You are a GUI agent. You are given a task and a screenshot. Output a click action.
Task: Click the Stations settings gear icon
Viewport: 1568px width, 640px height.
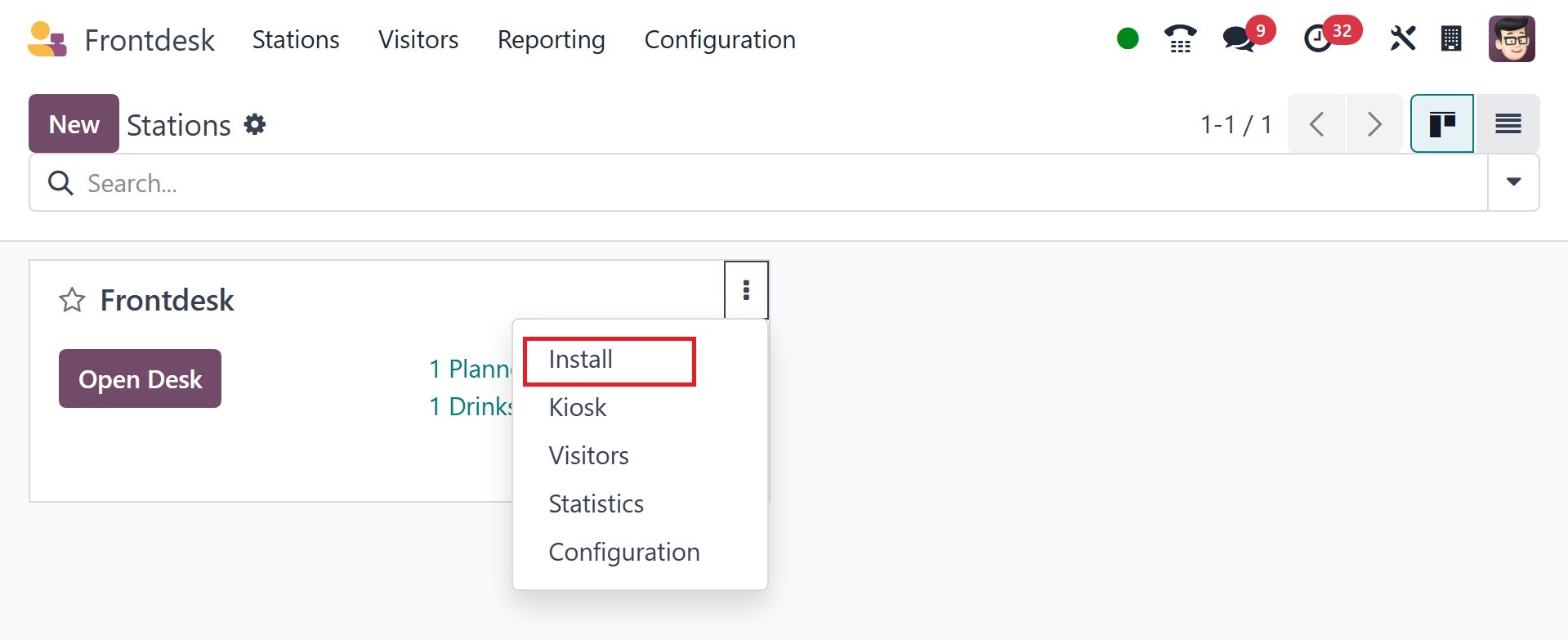[255, 124]
